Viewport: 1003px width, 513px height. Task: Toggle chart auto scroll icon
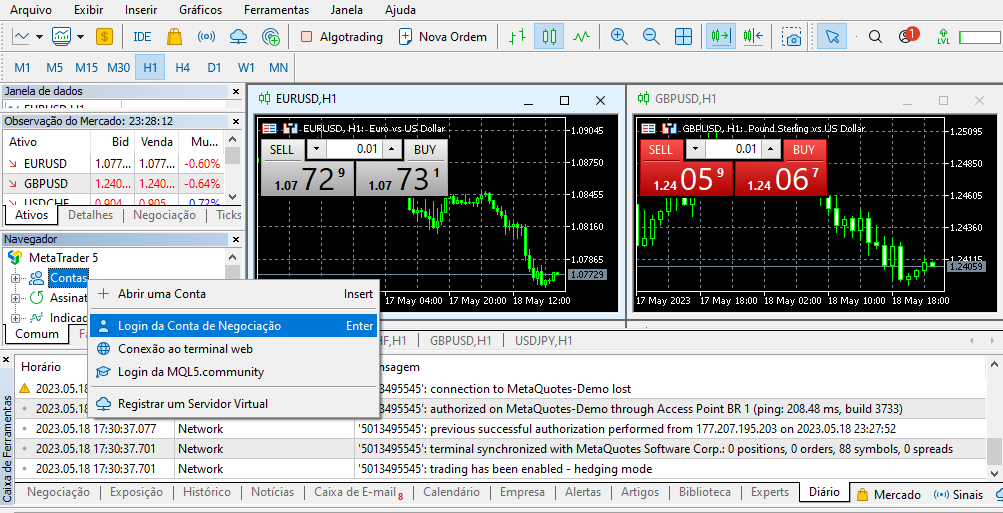721,36
